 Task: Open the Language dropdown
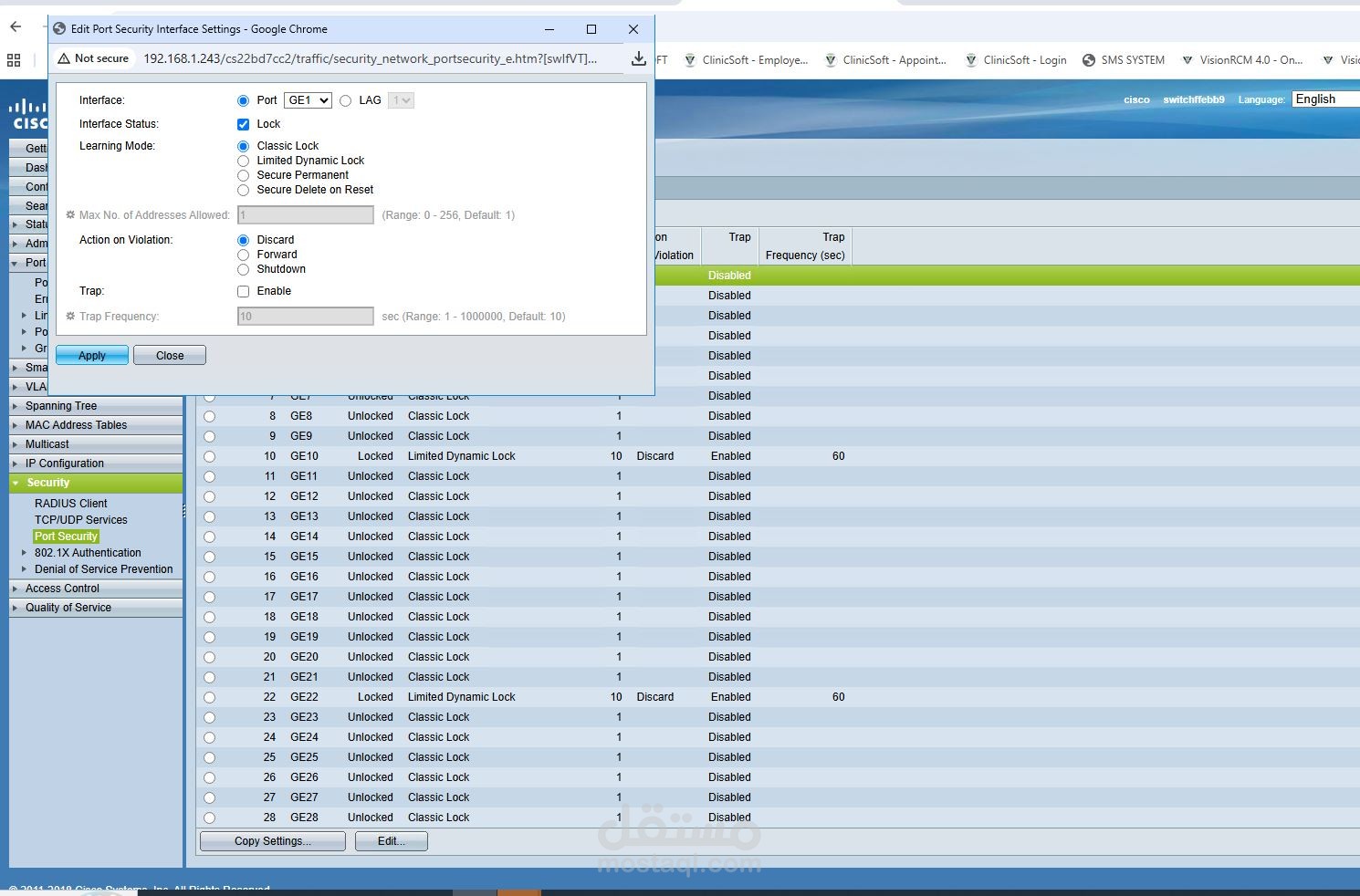pos(1326,99)
